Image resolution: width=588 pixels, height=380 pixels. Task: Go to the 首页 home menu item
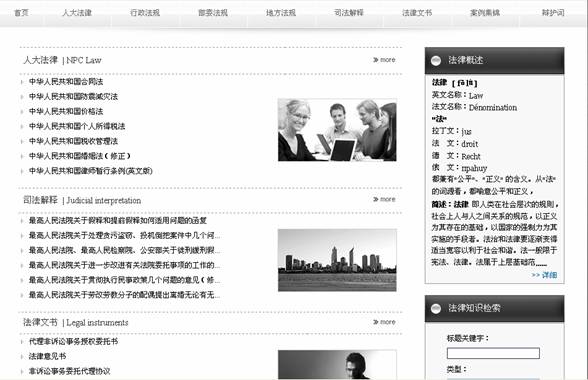click(x=21, y=13)
